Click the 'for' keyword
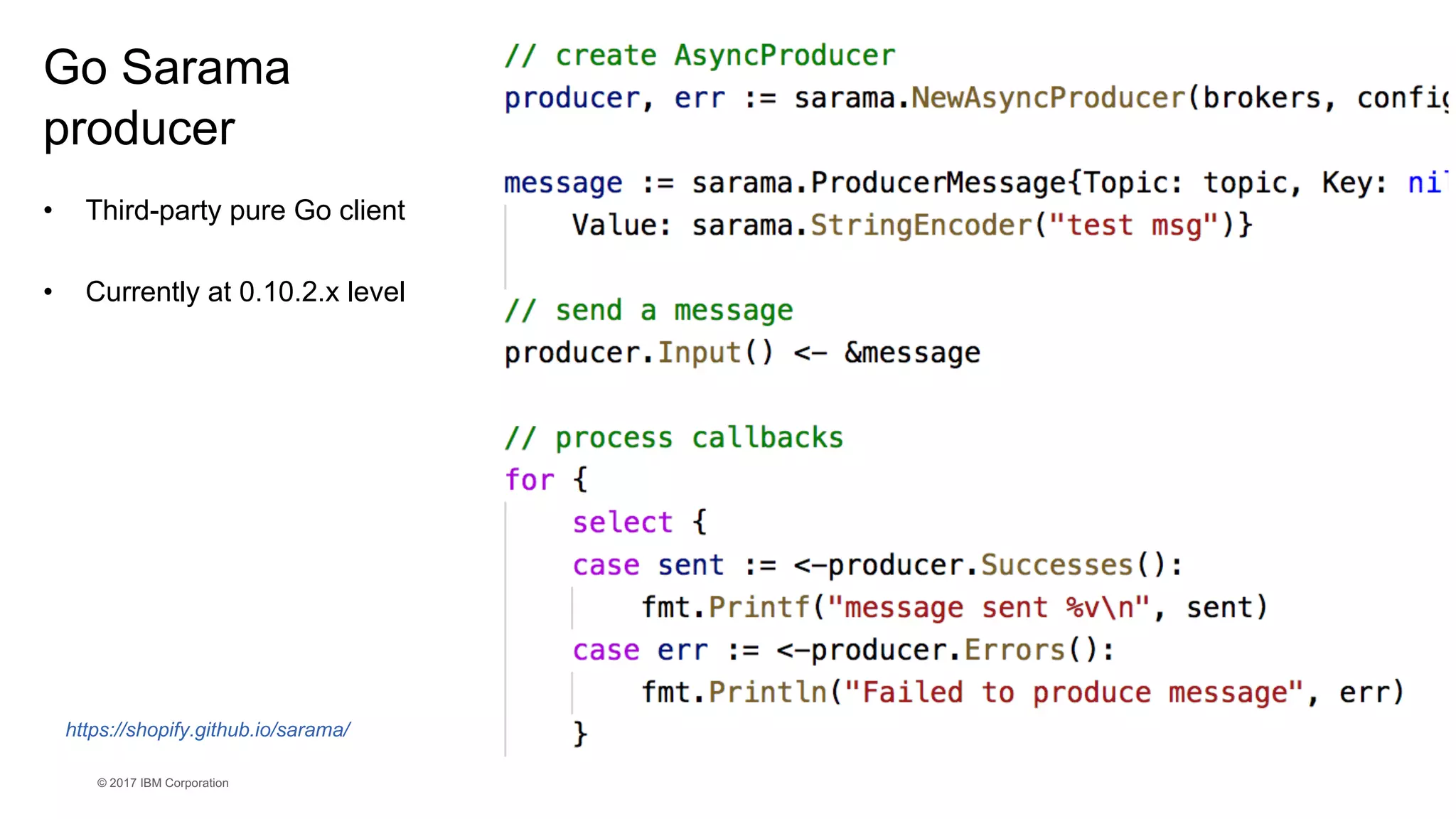 (x=529, y=480)
